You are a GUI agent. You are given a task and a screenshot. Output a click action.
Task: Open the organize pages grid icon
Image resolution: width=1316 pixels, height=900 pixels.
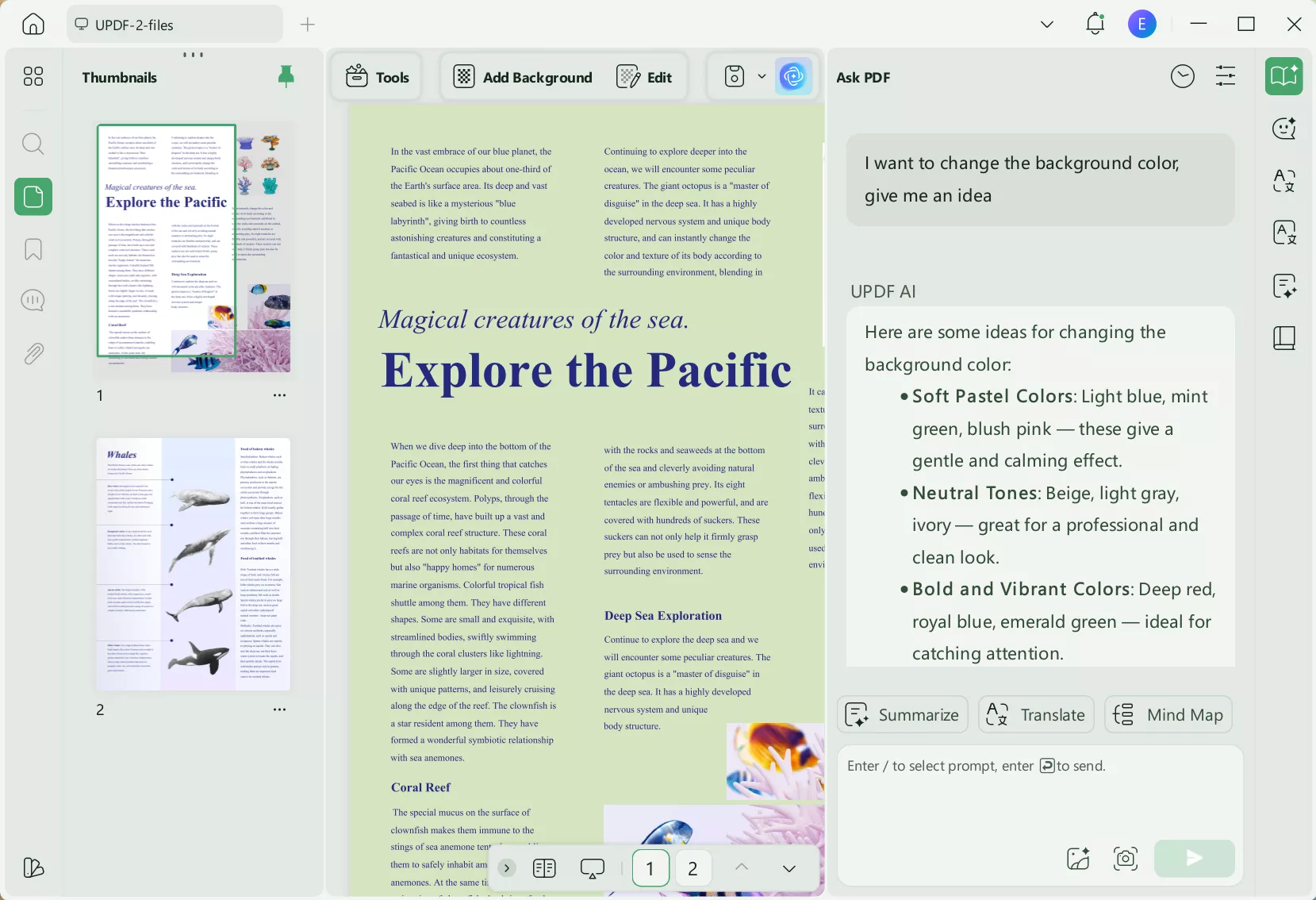(33, 76)
